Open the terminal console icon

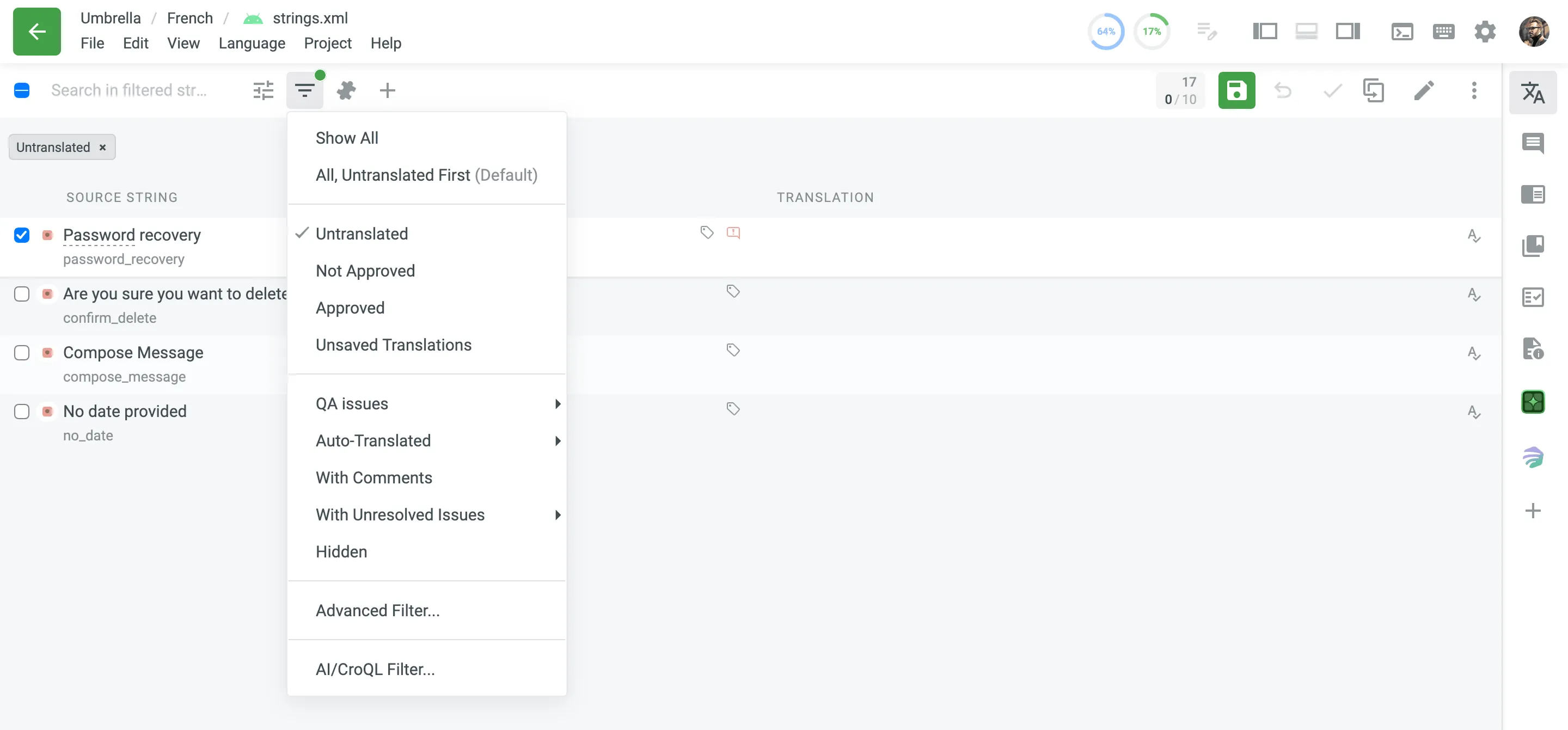(1402, 31)
